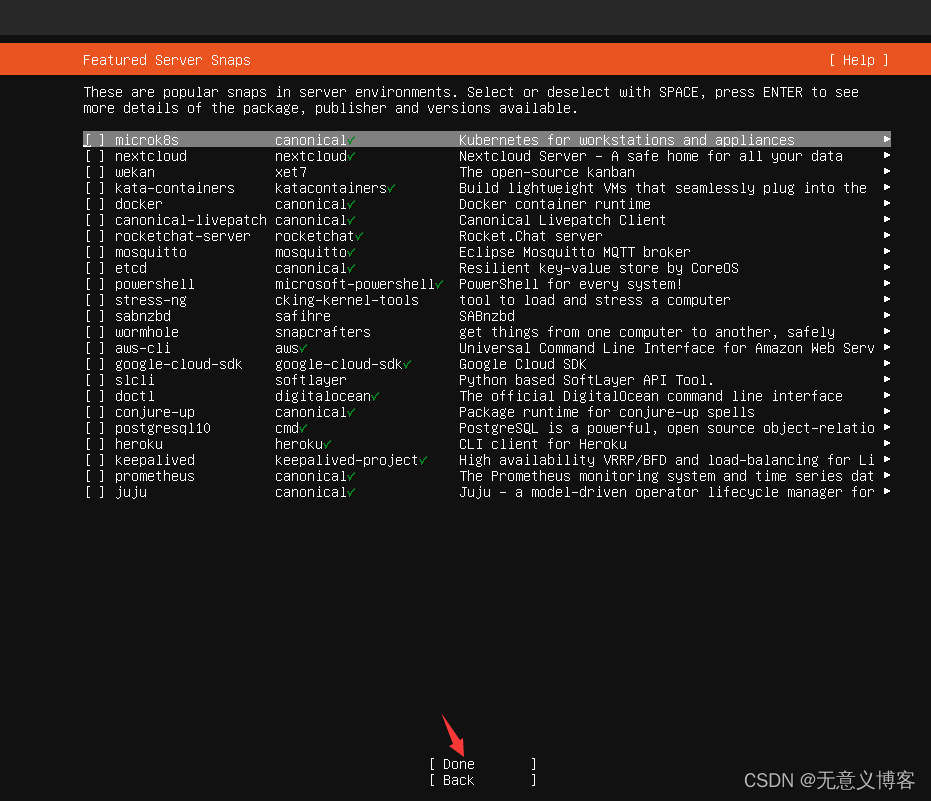
Task: Enable the aws-cli snap
Action: [x=92, y=348]
